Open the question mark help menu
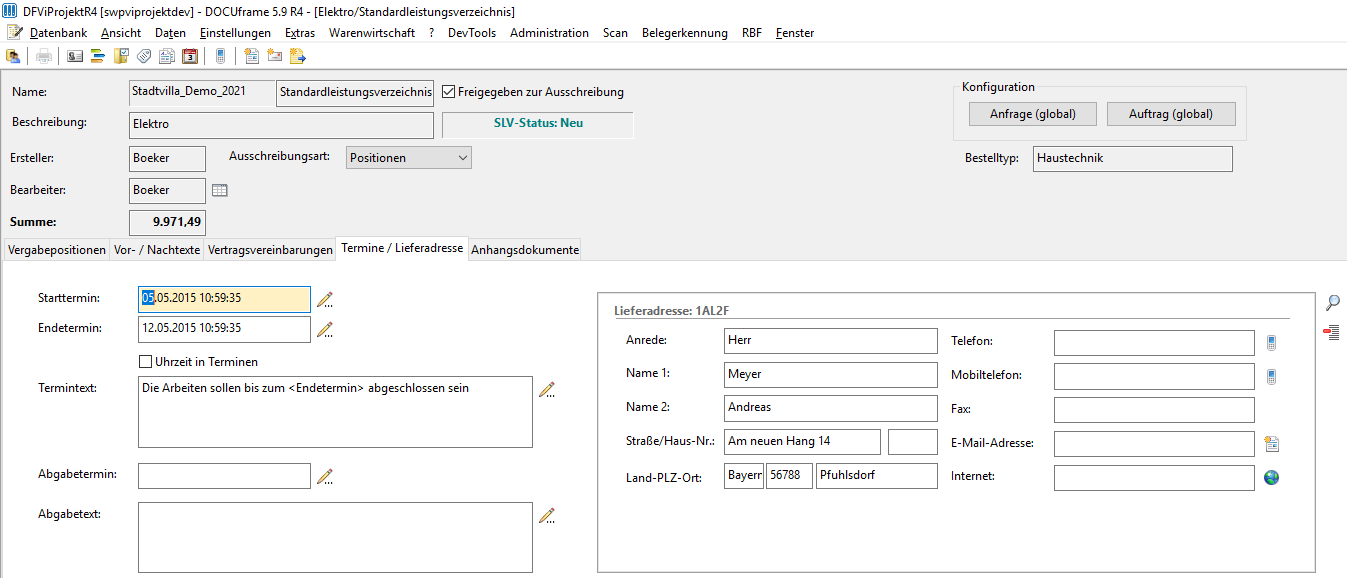The height and width of the screenshot is (578, 1347). [431, 33]
